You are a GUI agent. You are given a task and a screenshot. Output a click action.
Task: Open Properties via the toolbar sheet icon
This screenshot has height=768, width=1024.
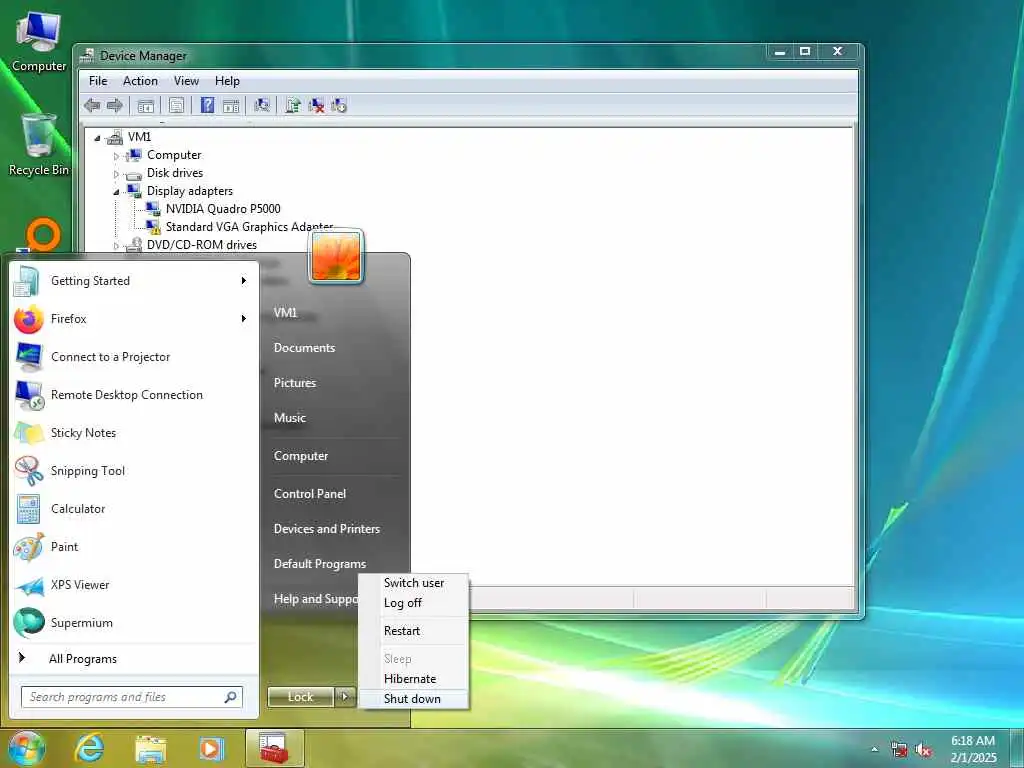[176, 105]
